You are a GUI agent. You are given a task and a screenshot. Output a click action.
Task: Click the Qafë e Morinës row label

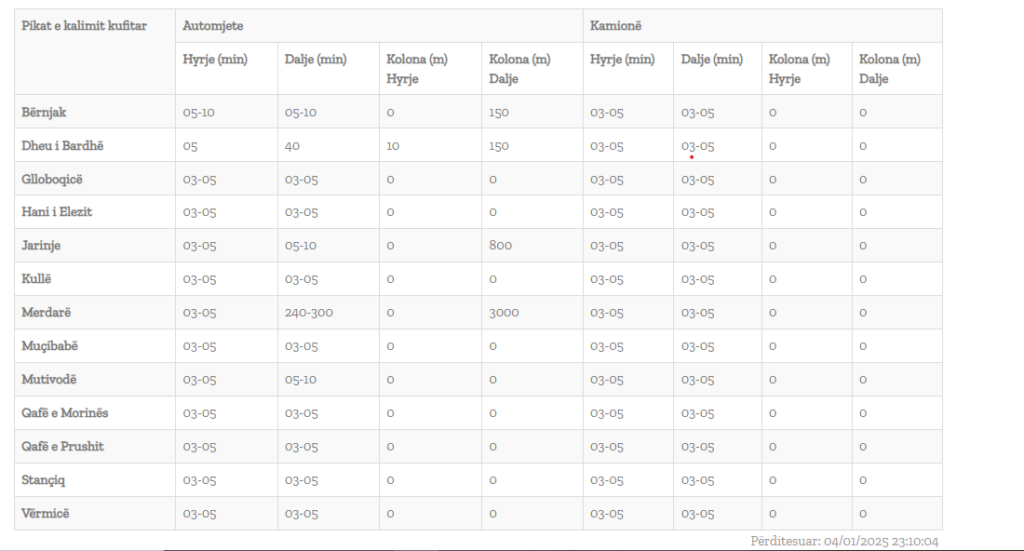click(x=65, y=413)
